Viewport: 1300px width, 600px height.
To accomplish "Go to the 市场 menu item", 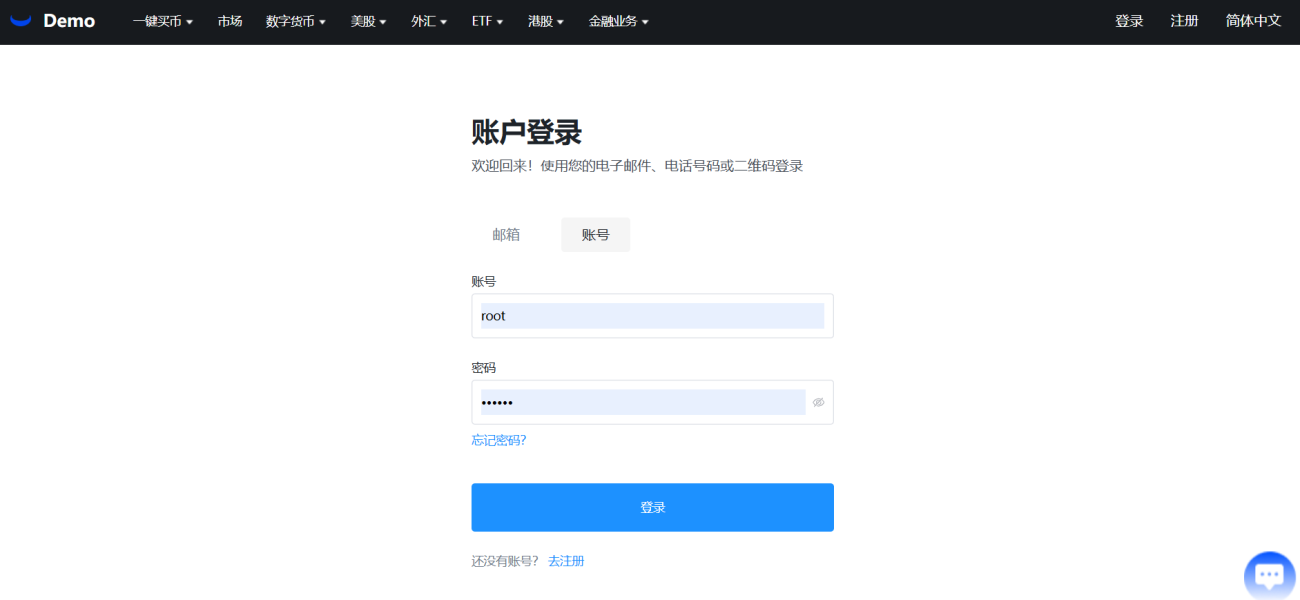I will 230,21.
